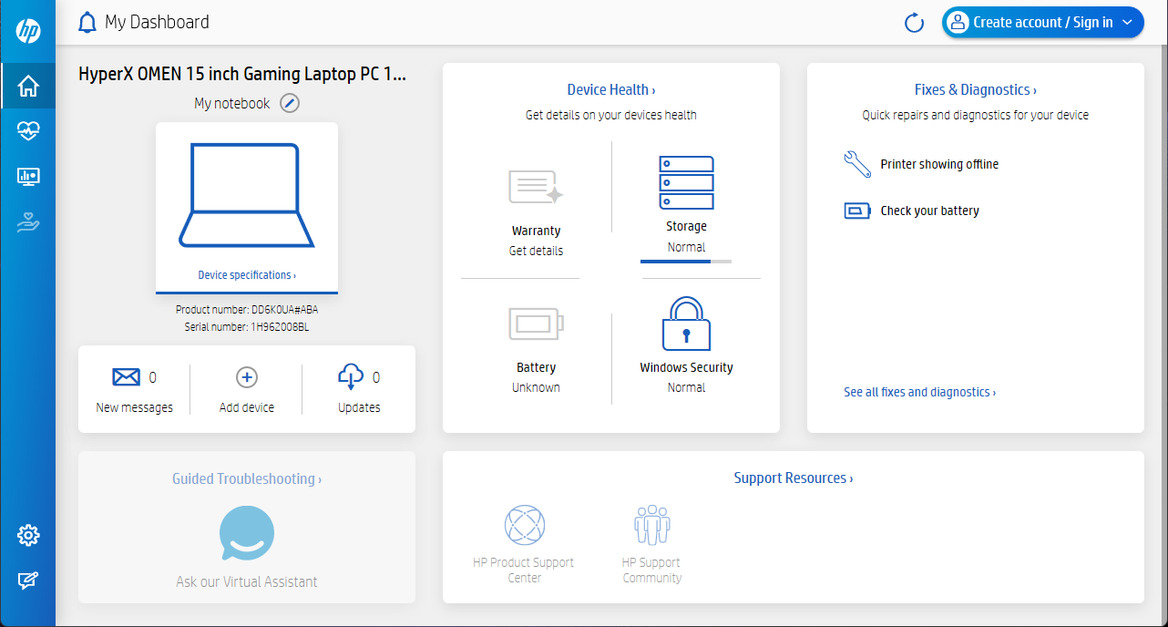
Task: Click the Product number text
Action: (247, 309)
